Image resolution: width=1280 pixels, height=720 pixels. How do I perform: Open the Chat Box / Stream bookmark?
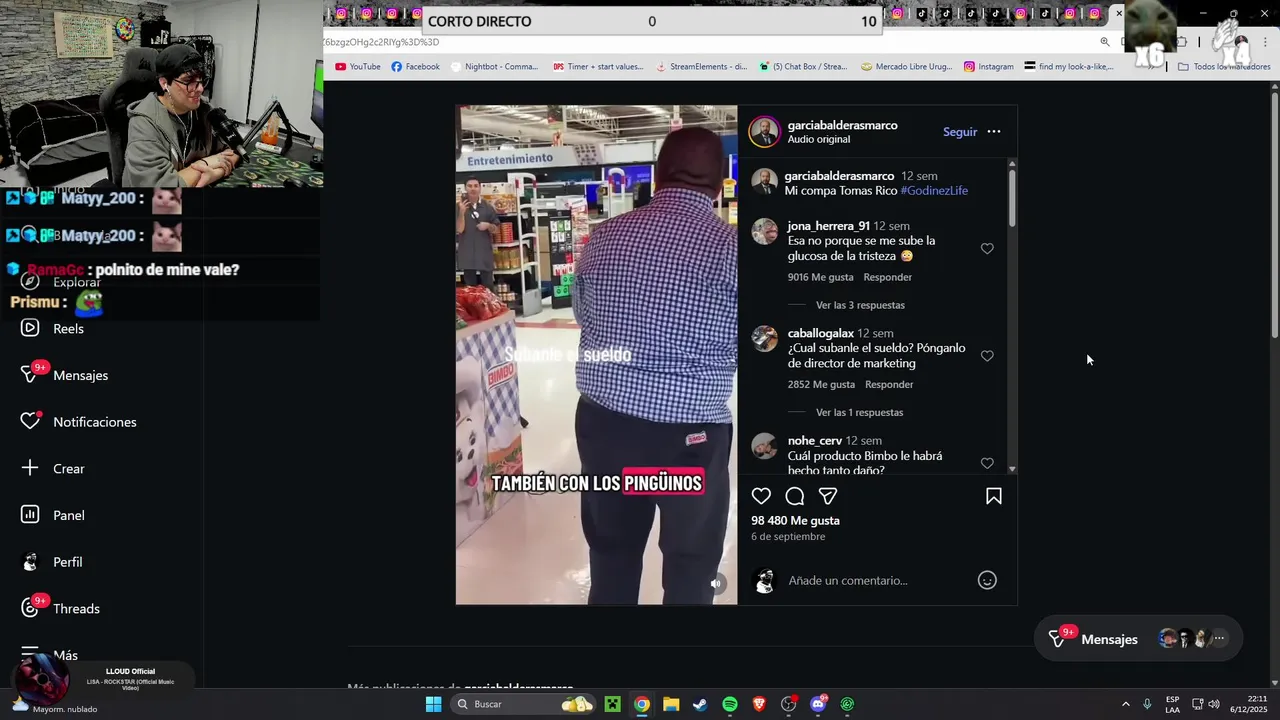[x=803, y=67]
